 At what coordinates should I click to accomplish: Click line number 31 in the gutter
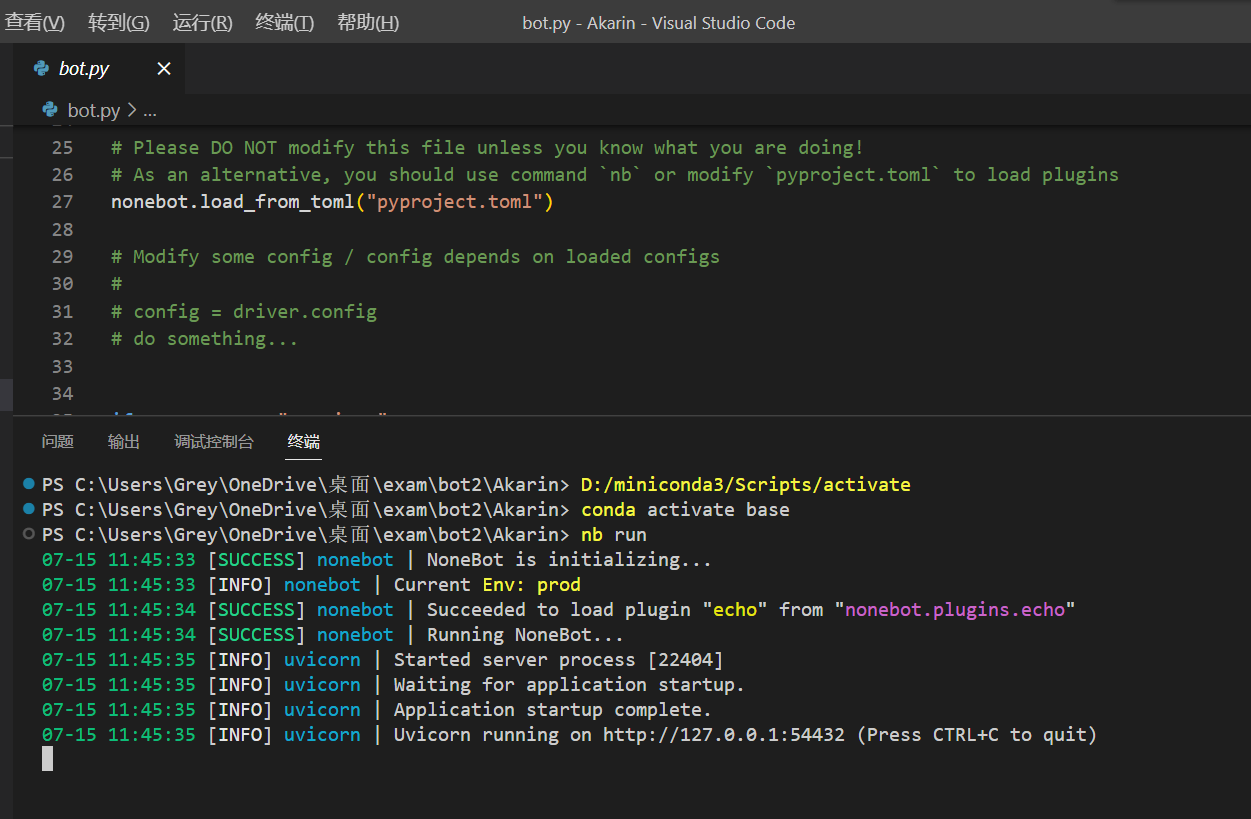[x=62, y=311]
